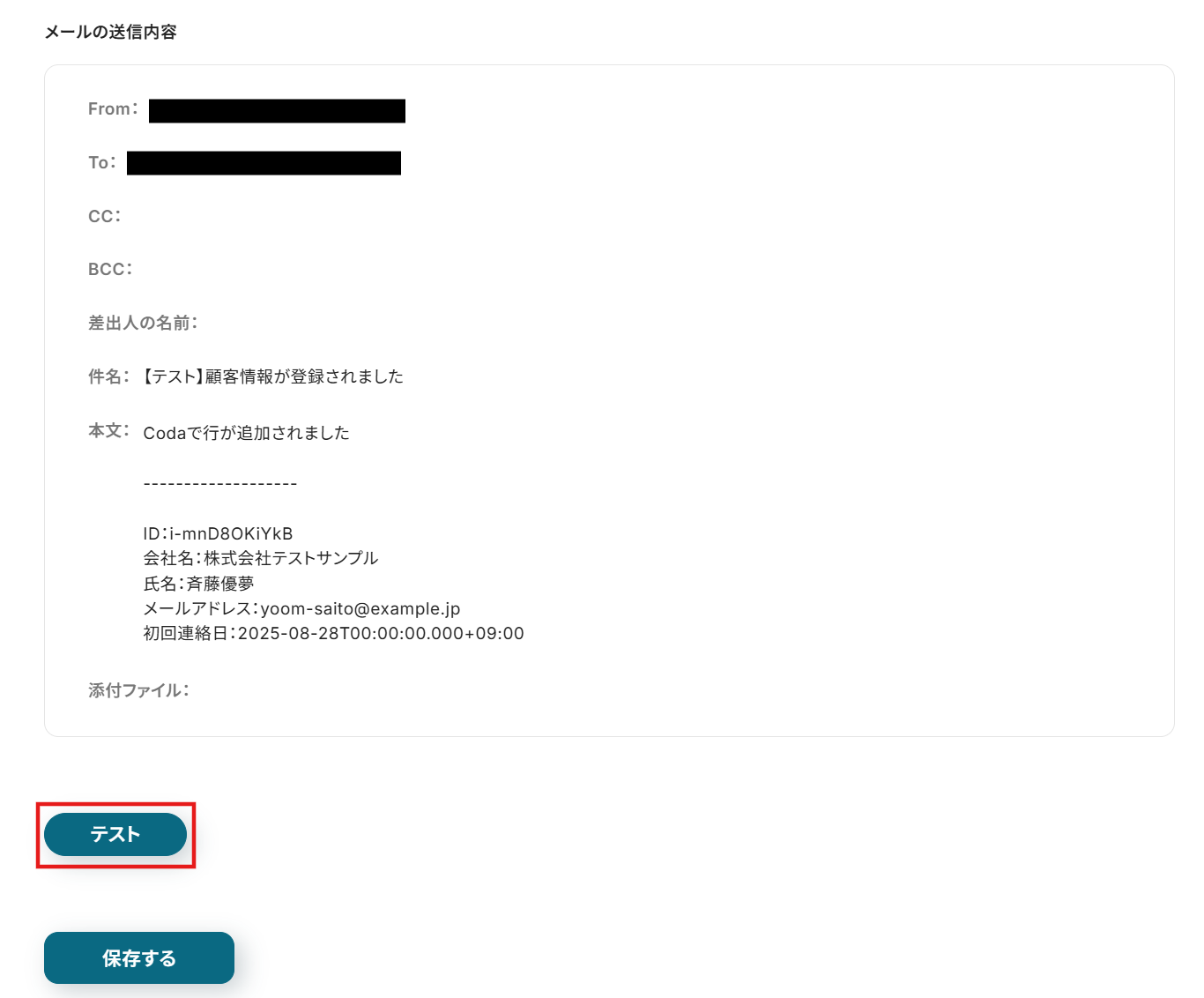Click the ID line i-mnD8OKiYkB

(218, 533)
